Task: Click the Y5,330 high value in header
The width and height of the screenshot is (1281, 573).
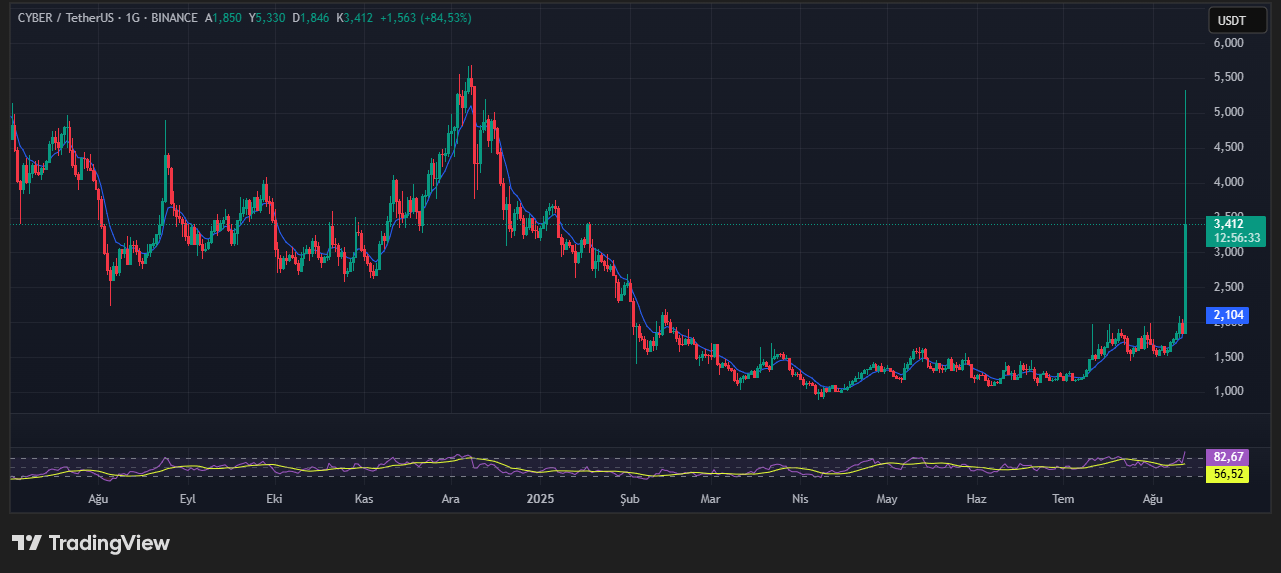Action: (267, 18)
